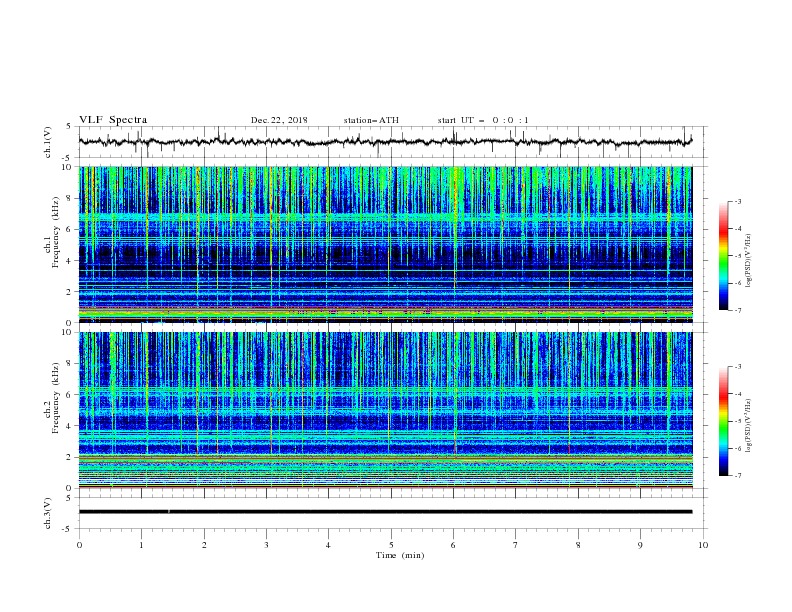
Task: Click the upper PSD color scale bar
Action: click(723, 256)
